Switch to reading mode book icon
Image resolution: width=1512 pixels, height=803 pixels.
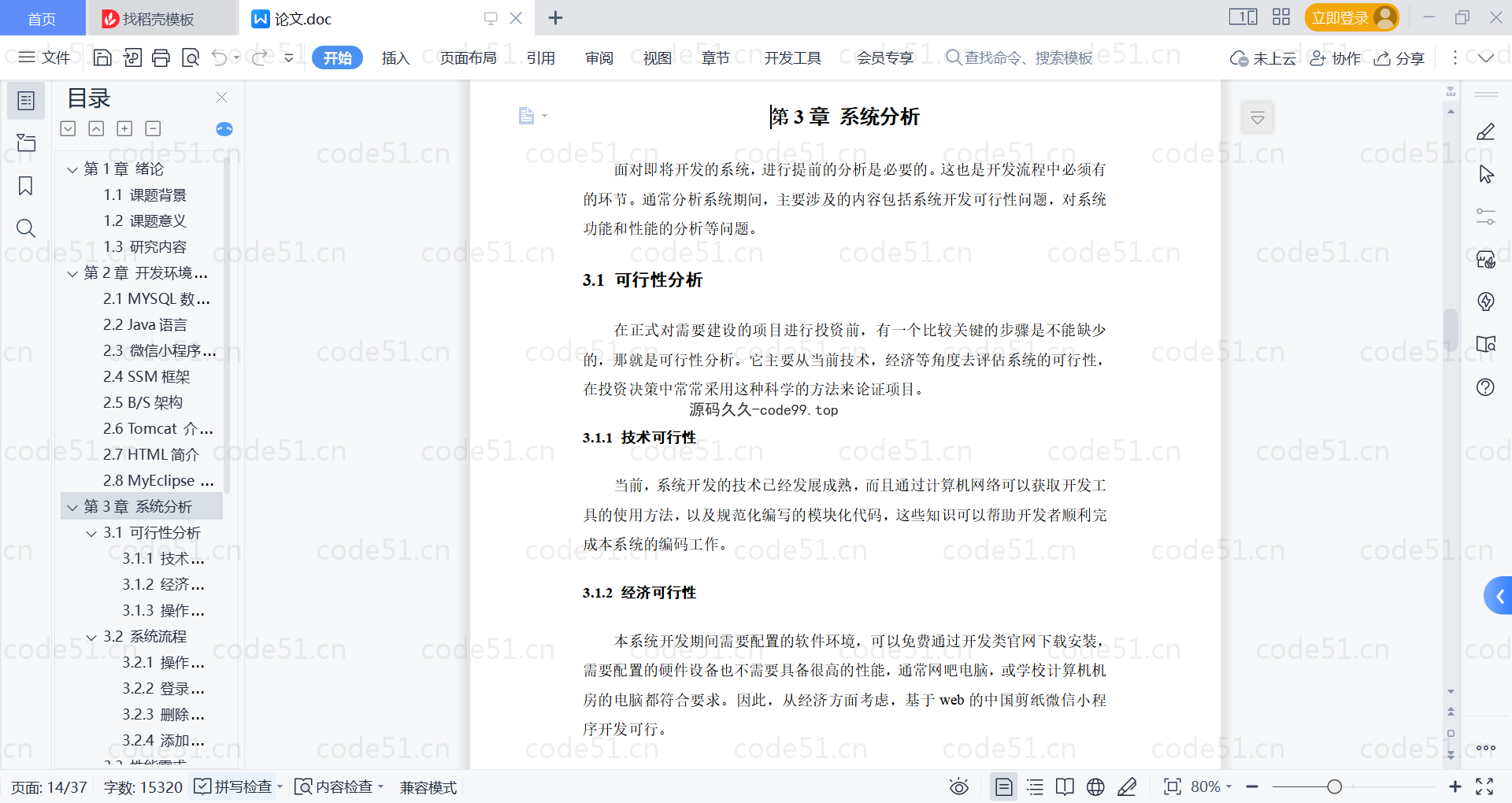click(x=1065, y=786)
